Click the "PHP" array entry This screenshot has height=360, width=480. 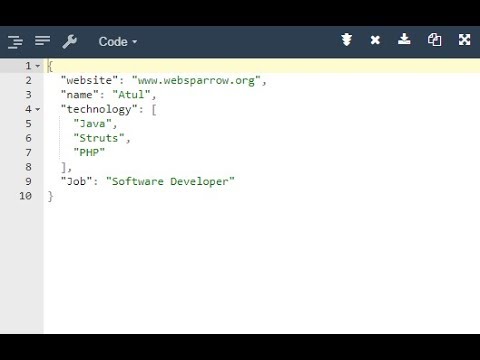click(x=89, y=152)
